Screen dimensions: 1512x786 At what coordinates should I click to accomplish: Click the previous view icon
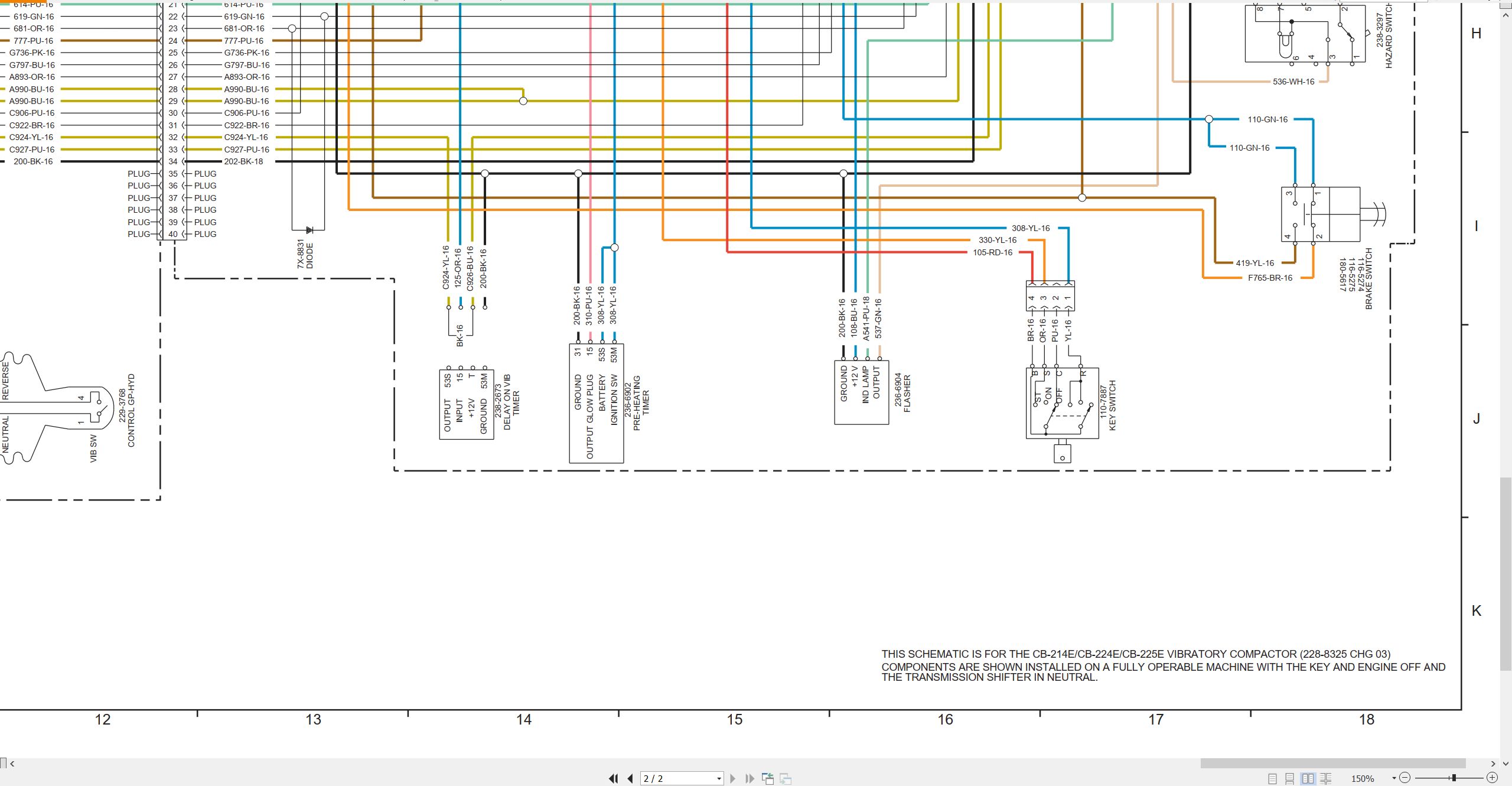(768, 778)
